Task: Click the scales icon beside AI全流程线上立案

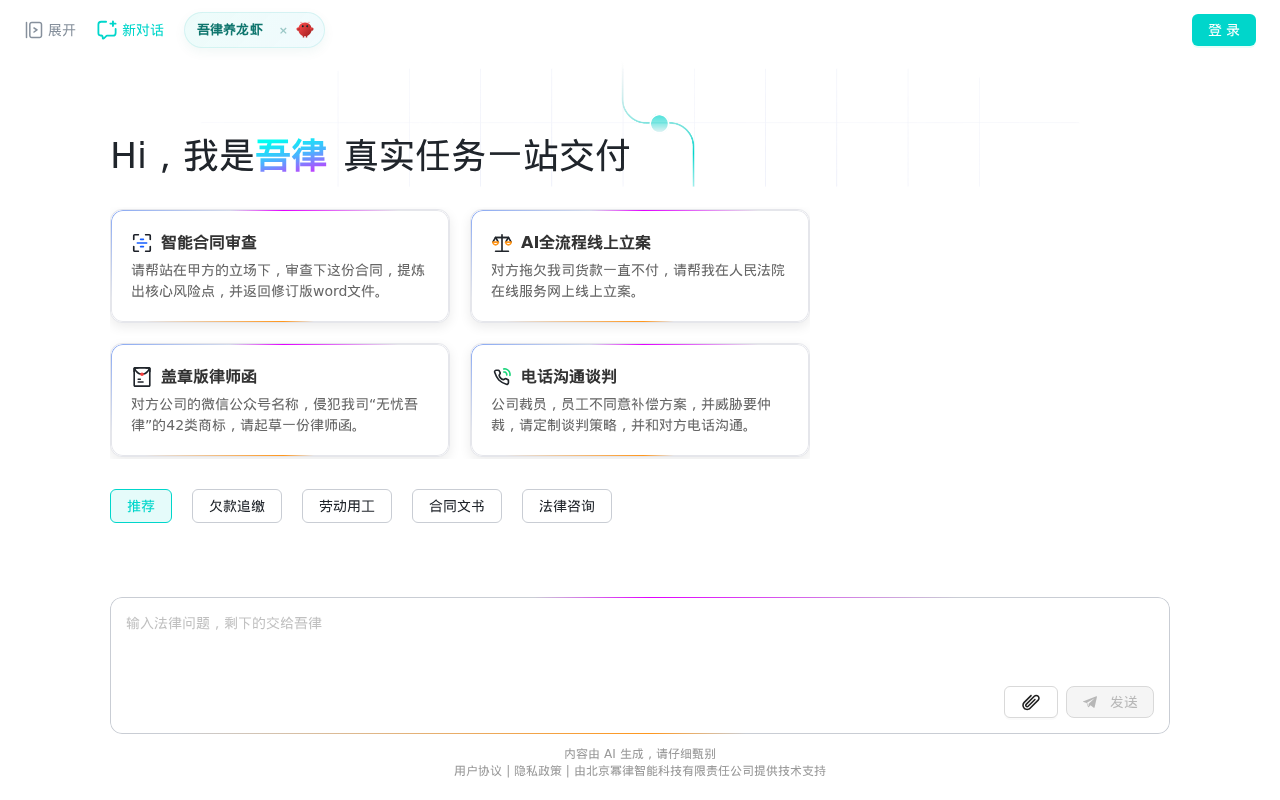Action: point(502,243)
